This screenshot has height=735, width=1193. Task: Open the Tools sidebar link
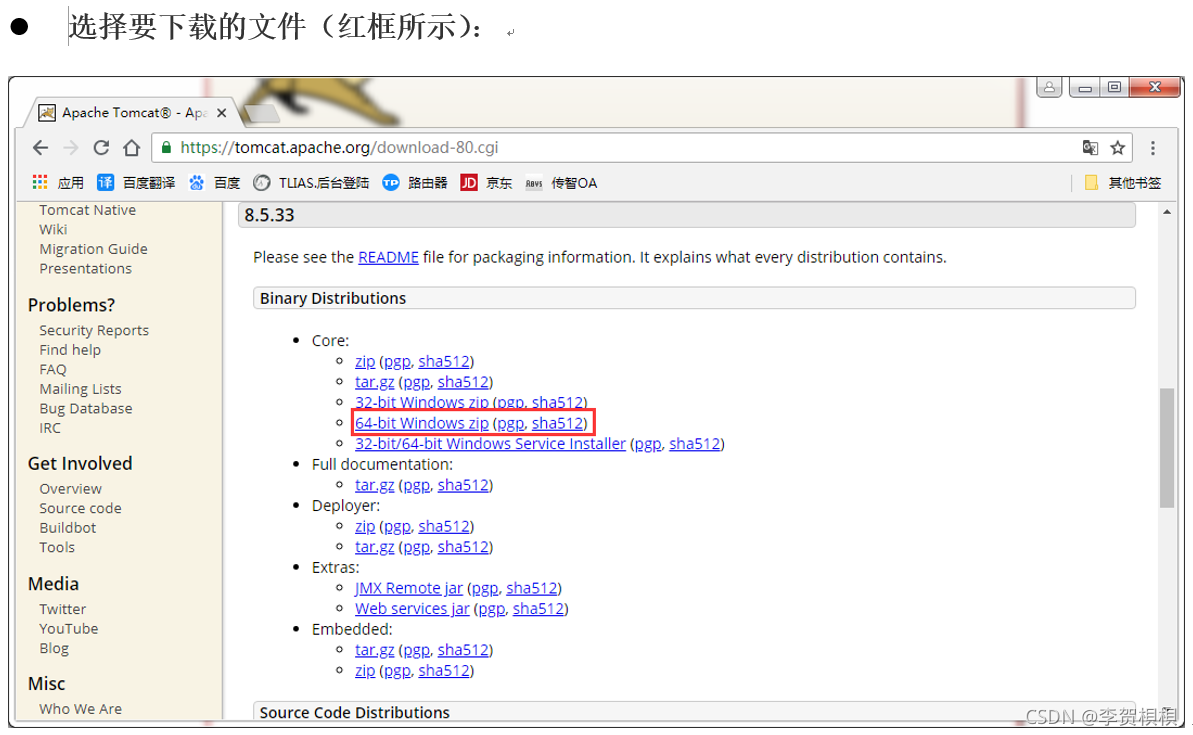57,547
